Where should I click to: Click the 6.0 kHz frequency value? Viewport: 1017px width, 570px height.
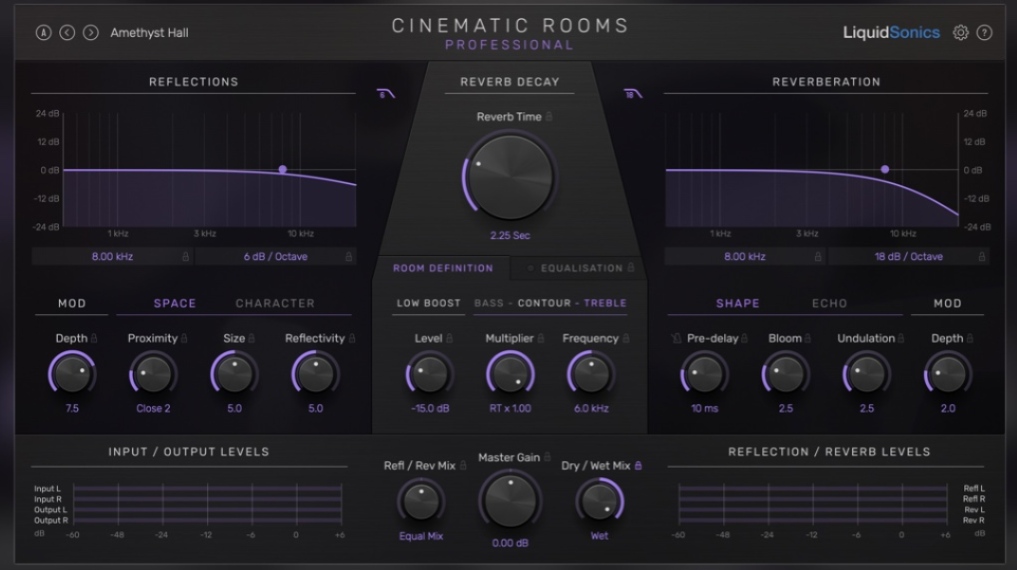[591, 409]
